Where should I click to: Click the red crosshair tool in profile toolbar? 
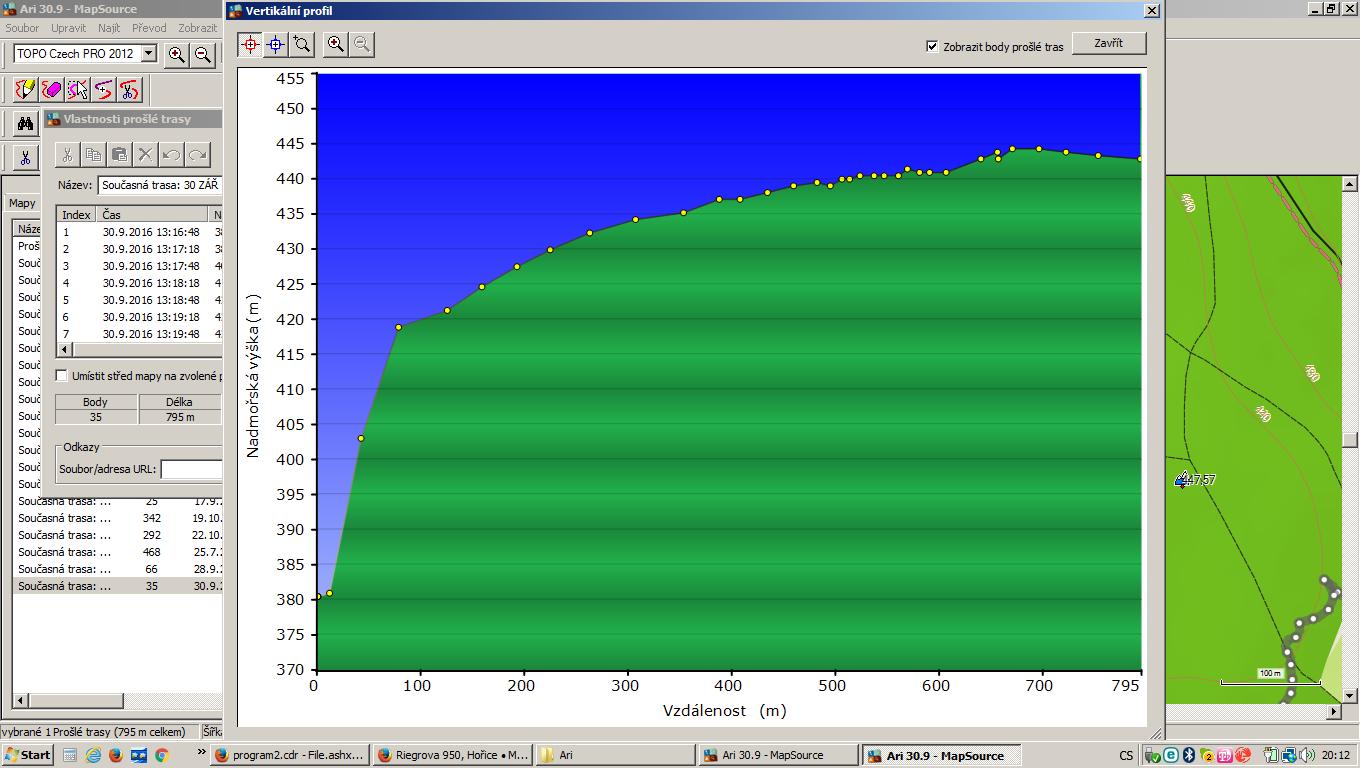tap(250, 44)
